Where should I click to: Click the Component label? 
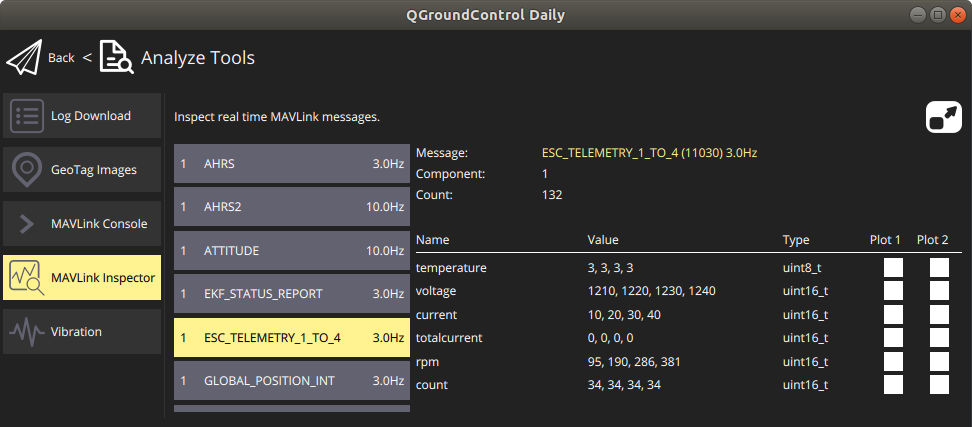click(451, 174)
